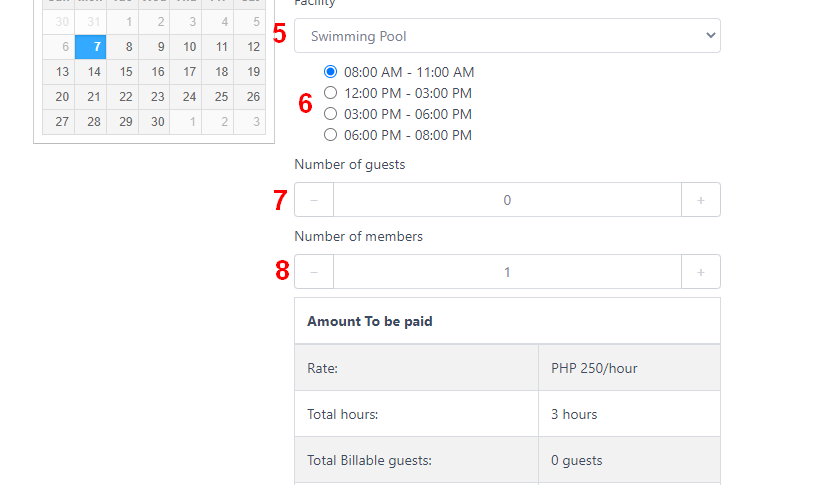Select the highlighted date 7 in calendar
Viewport: 821px width, 485px height.
coord(95,47)
